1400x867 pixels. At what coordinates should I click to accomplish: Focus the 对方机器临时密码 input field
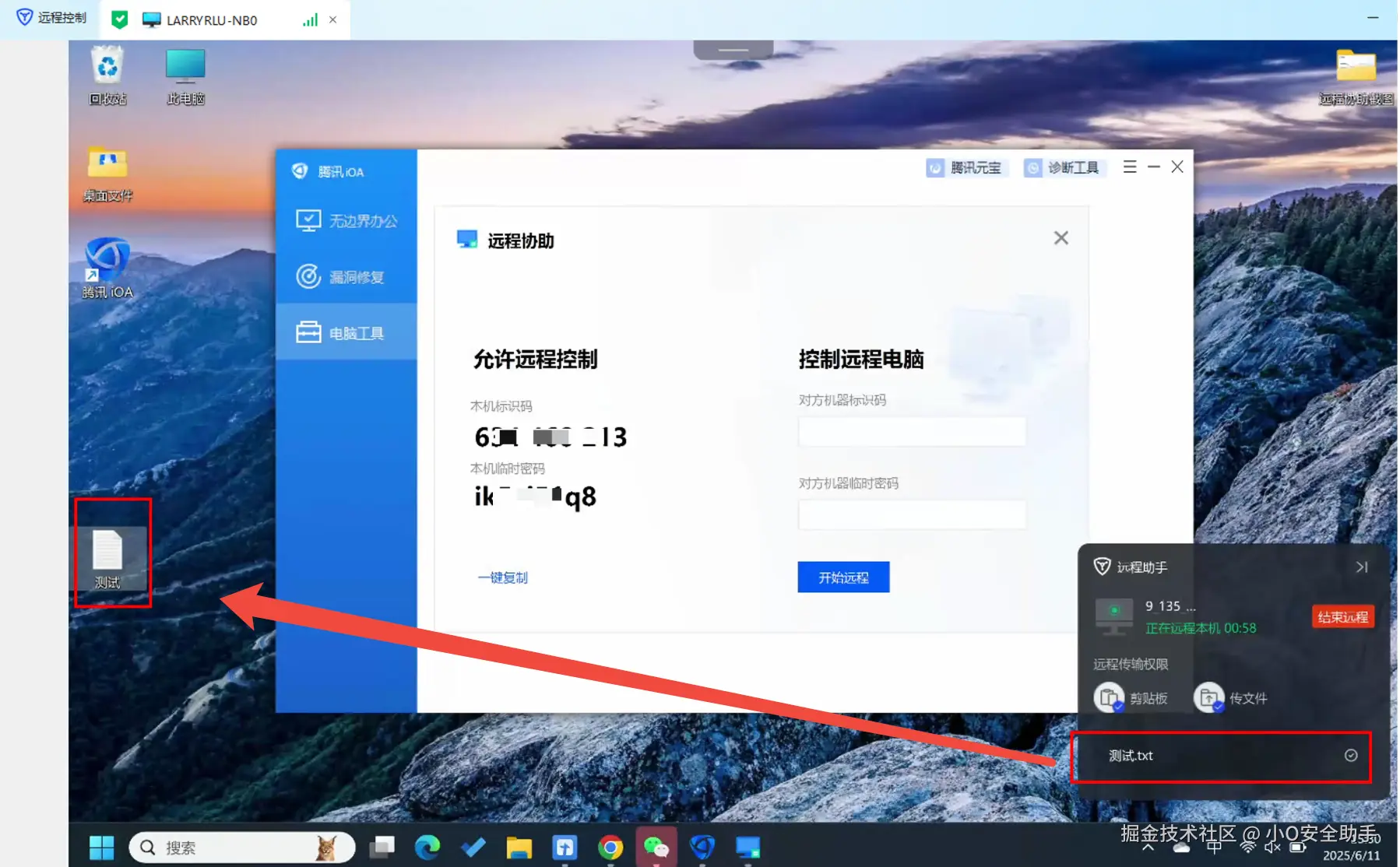pyautogui.click(x=912, y=514)
